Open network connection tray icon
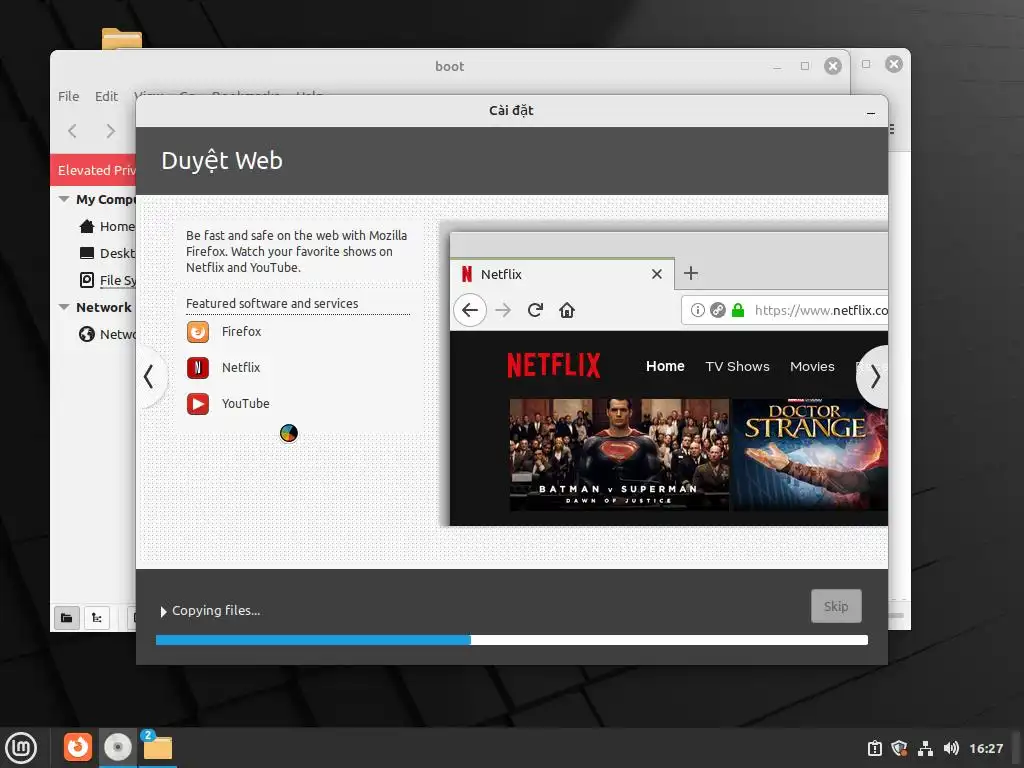Image resolution: width=1024 pixels, height=768 pixels. click(925, 748)
